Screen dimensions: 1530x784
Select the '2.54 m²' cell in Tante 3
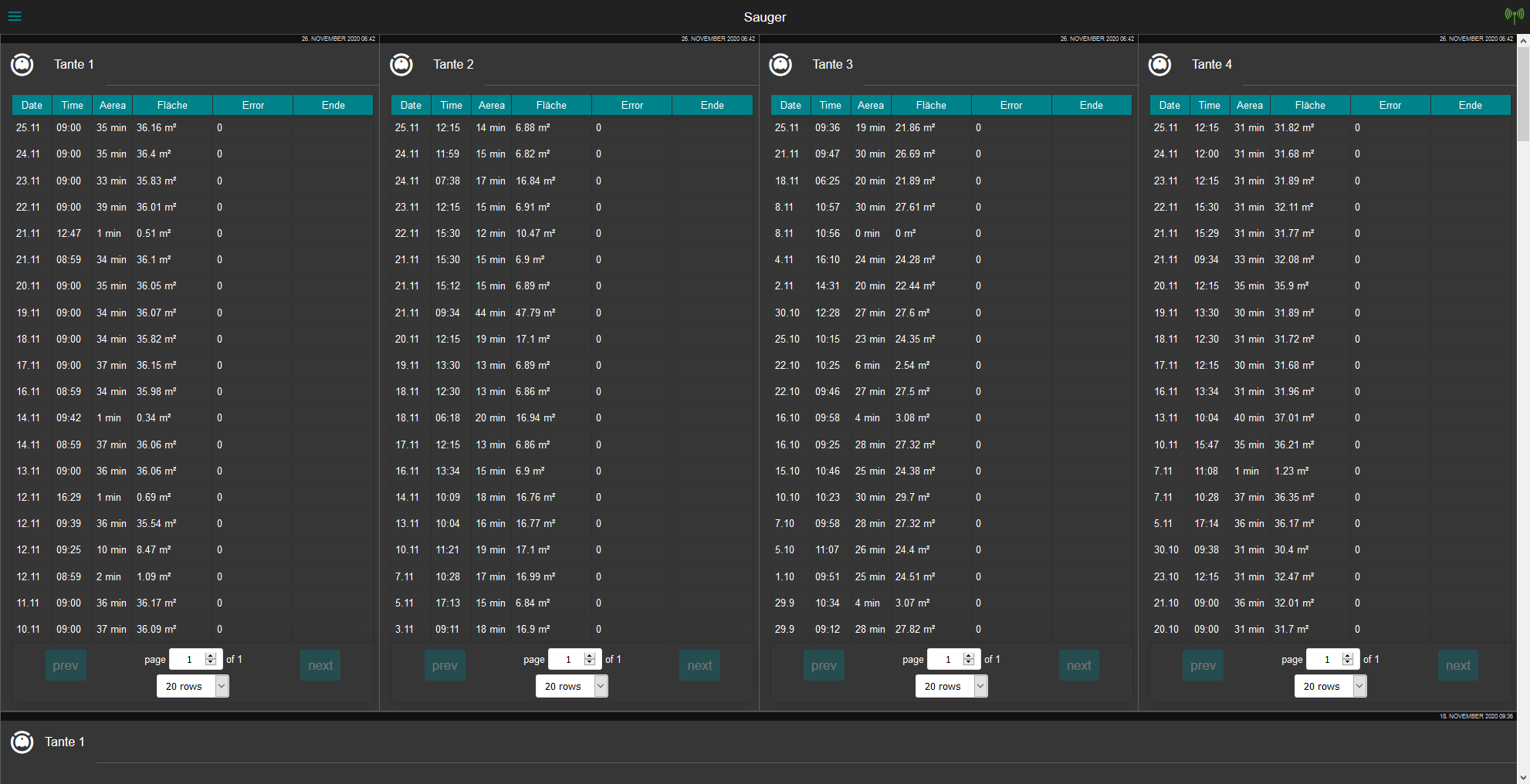pyautogui.click(x=912, y=365)
